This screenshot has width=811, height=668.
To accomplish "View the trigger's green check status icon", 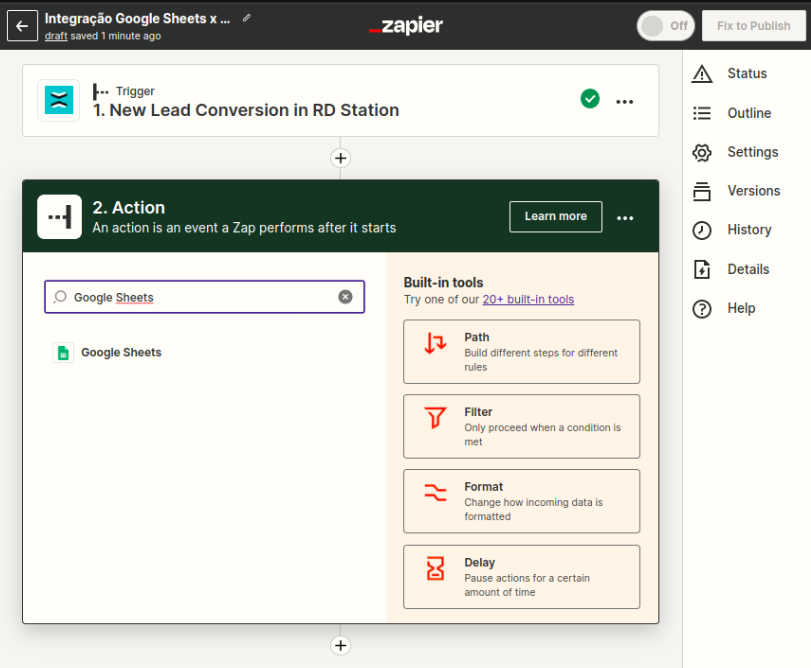I will pyautogui.click(x=590, y=99).
